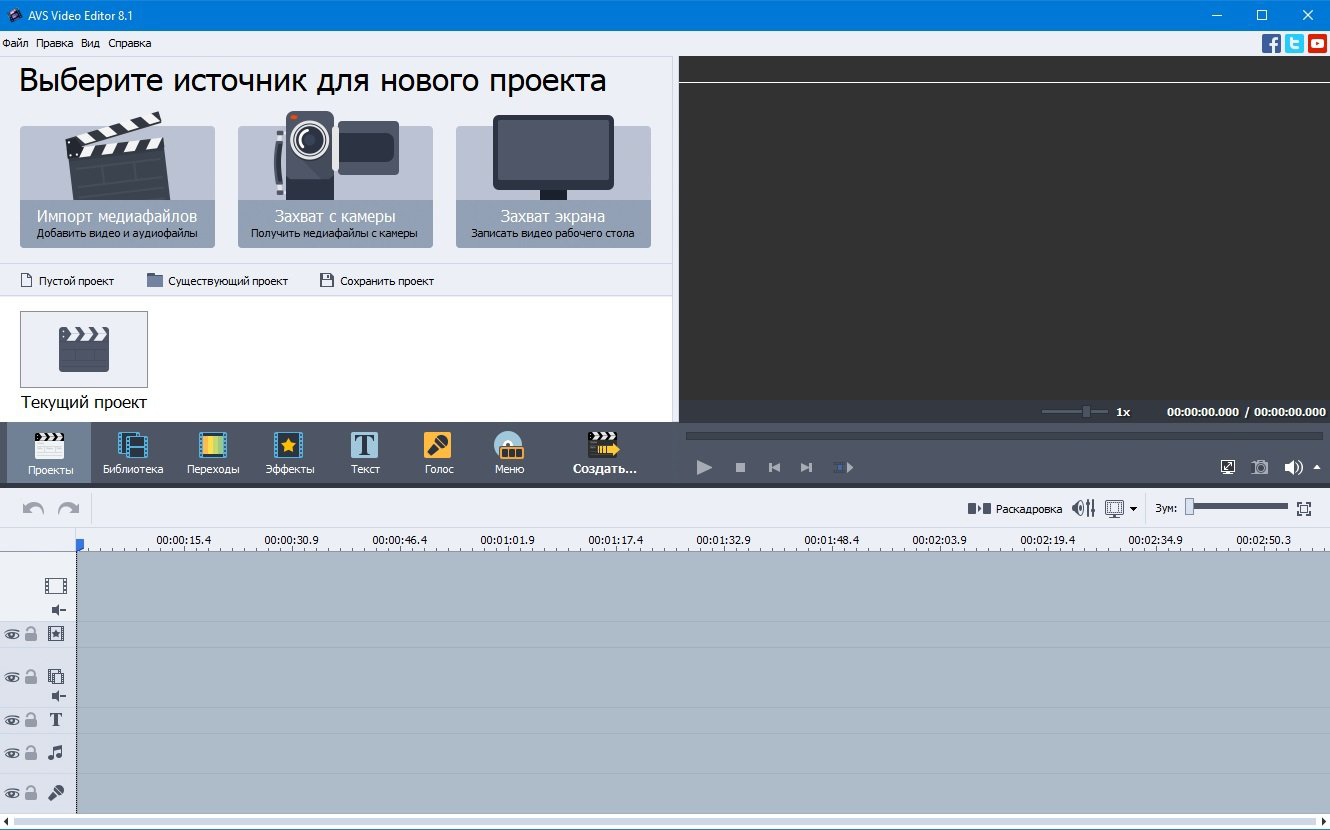Screen dimensions: 1330x830
Task: Open the Файл menu
Action: tap(14, 43)
